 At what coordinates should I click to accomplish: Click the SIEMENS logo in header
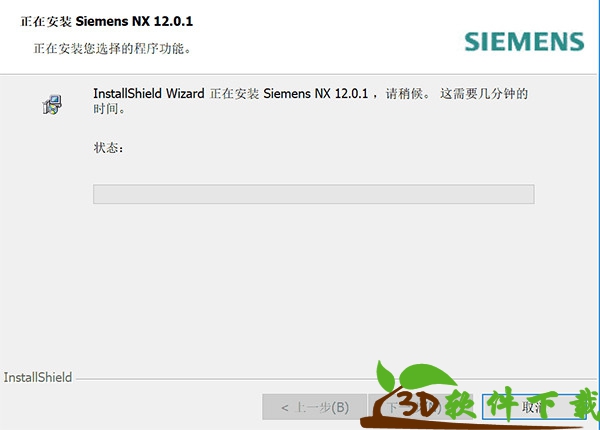524,42
